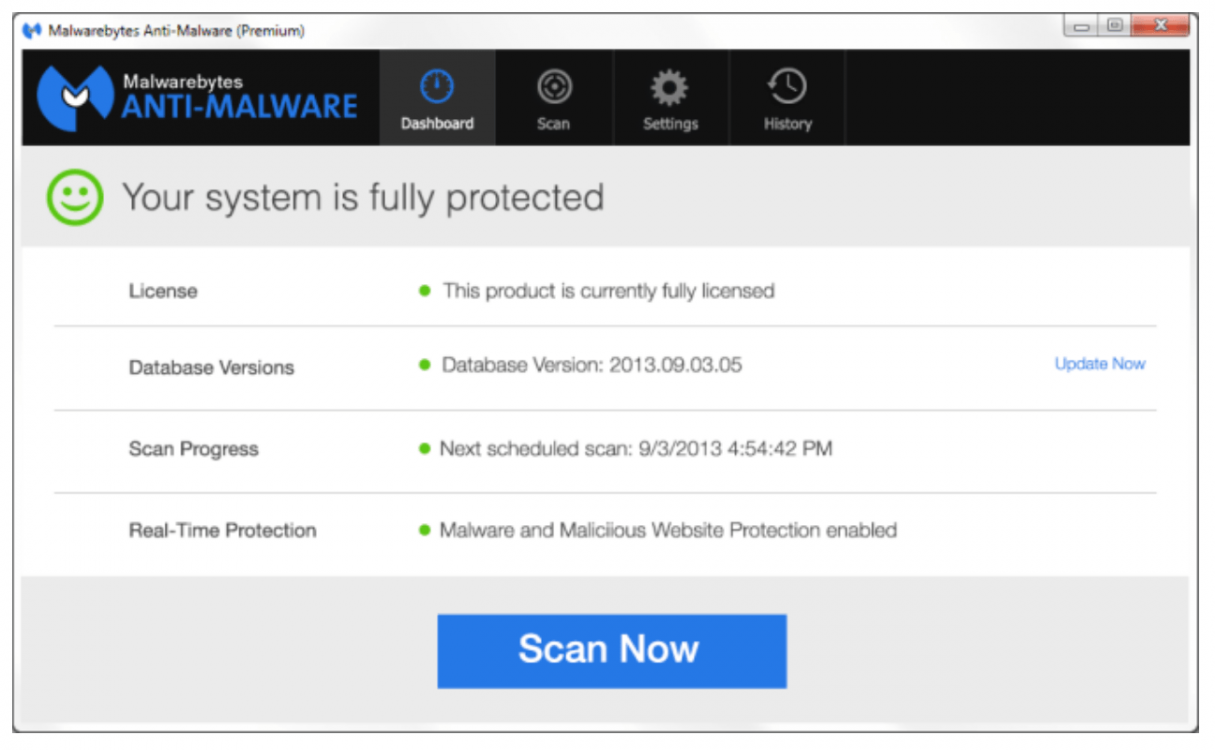
Task: Click the License row label
Action: click(163, 291)
